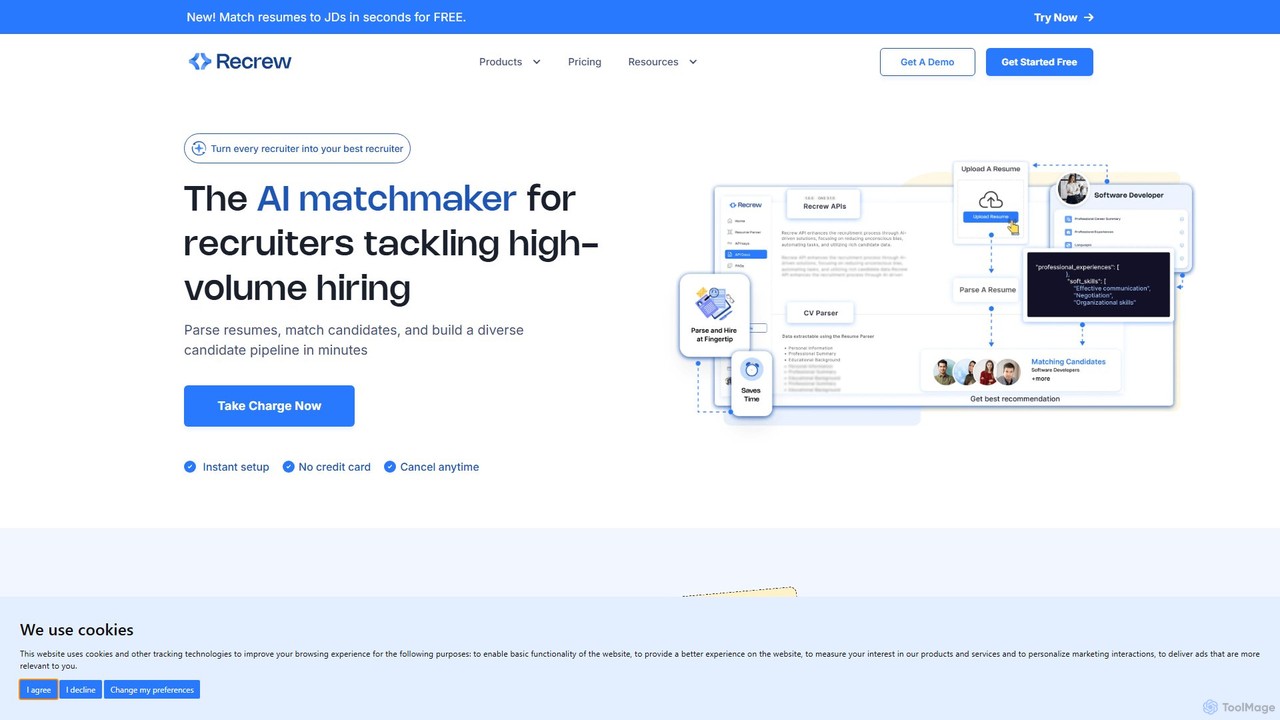1280x720 pixels.
Task: Open Change my preferences for cookies
Action: (x=152, y=690)
